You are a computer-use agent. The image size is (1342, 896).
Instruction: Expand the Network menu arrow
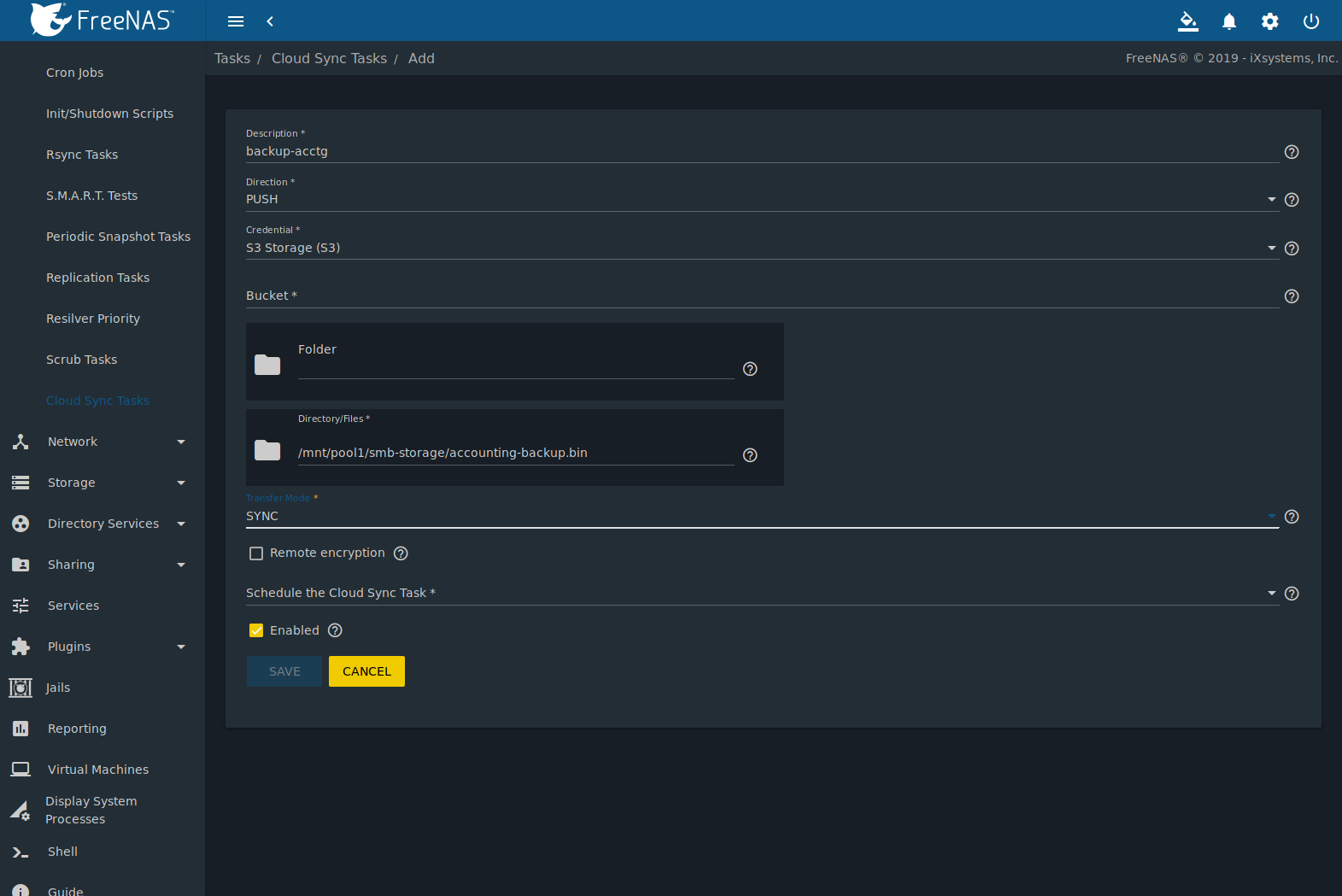pos(181,442)
